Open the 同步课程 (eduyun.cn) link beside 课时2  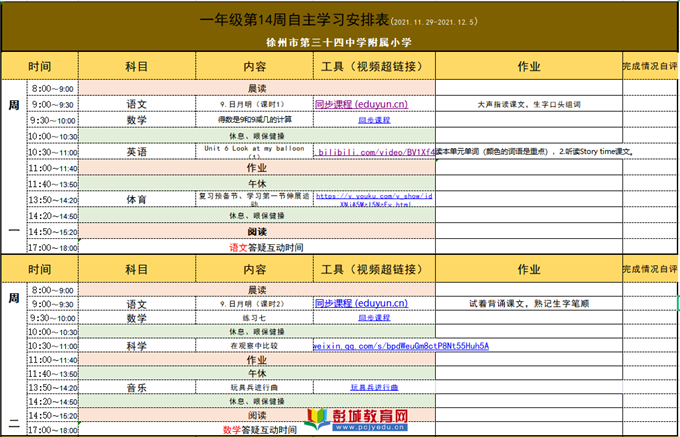[361, 303]
